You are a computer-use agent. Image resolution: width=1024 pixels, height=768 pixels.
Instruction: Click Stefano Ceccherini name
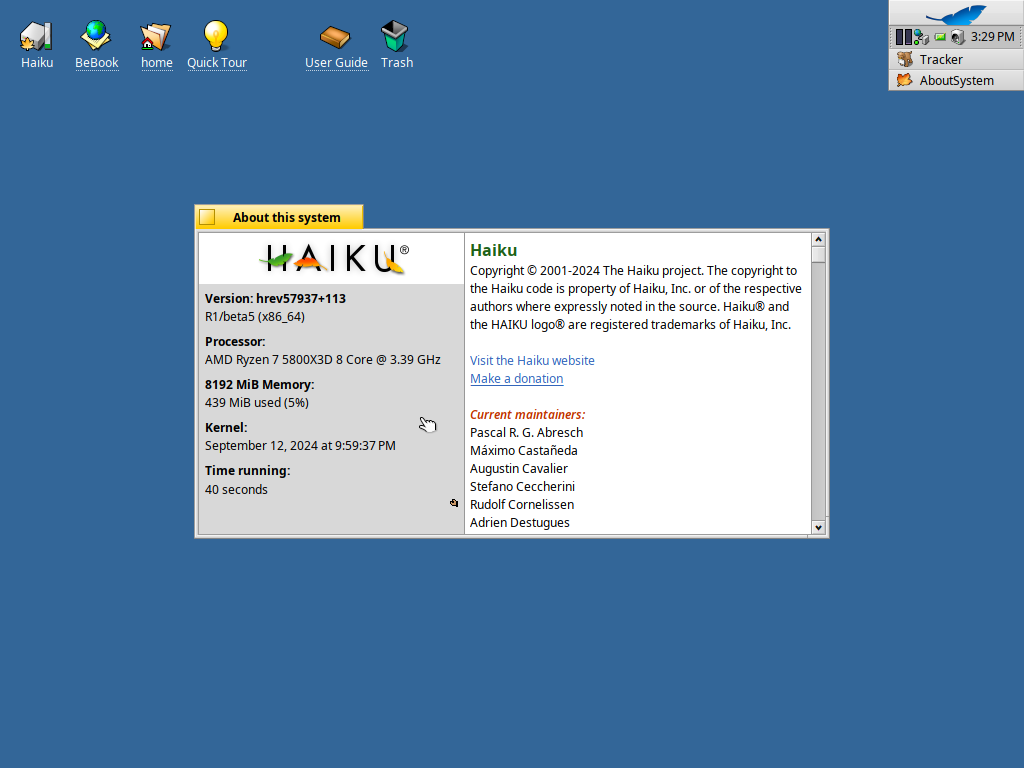tap(522, 487)
